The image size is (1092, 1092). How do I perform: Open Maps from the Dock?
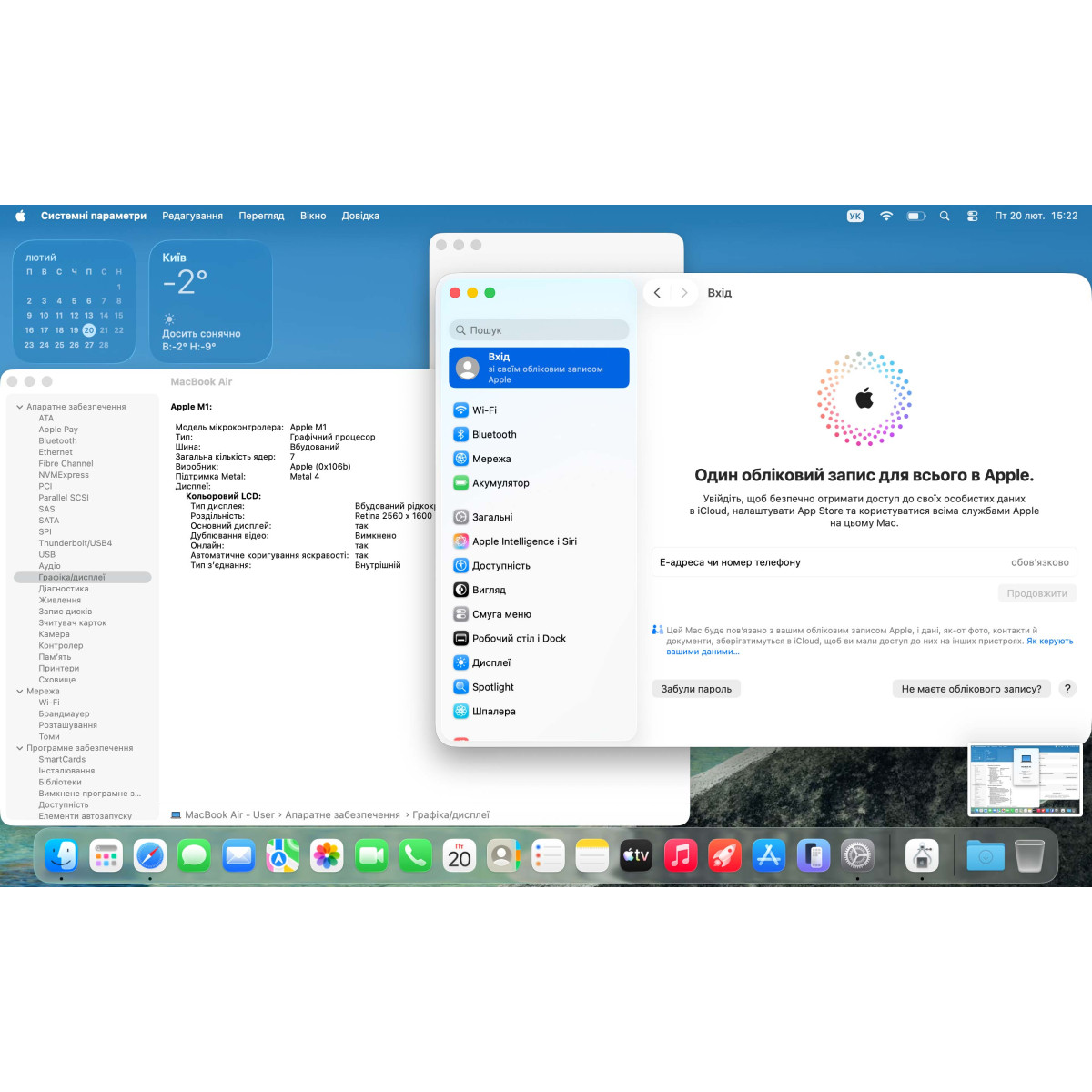click(x=282, y=855)
